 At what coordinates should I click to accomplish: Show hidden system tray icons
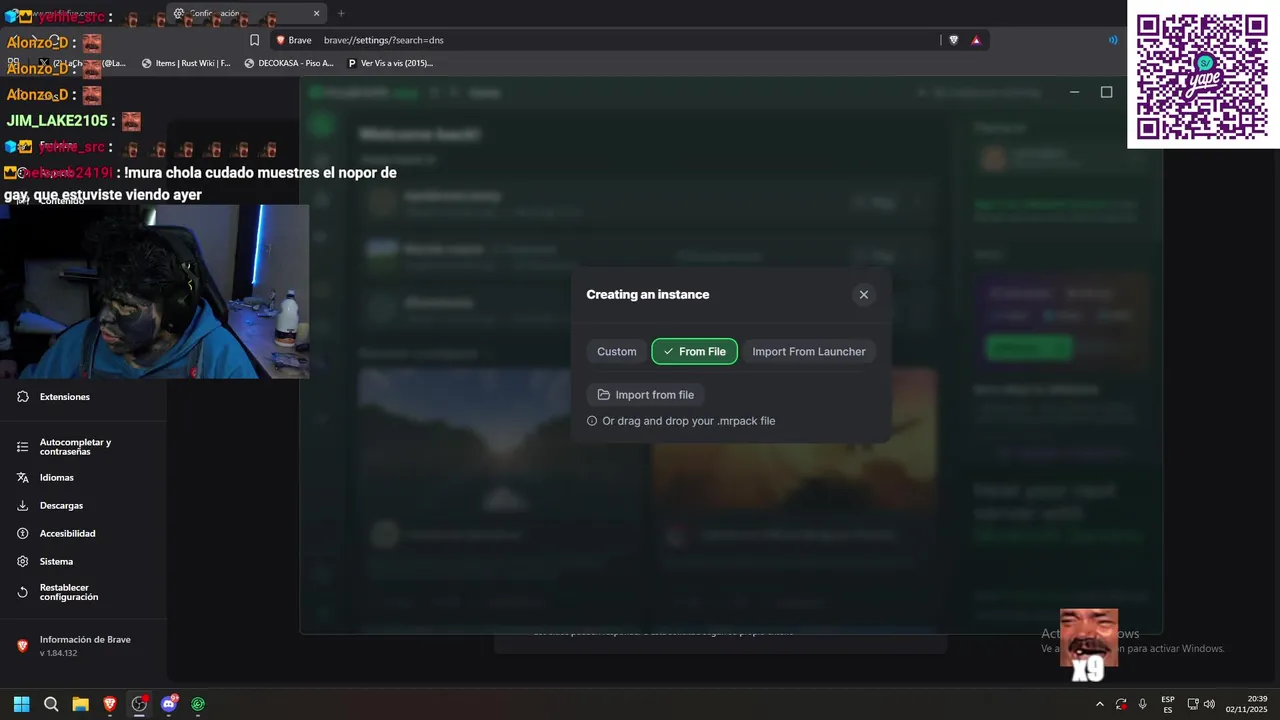[1100, 704]
